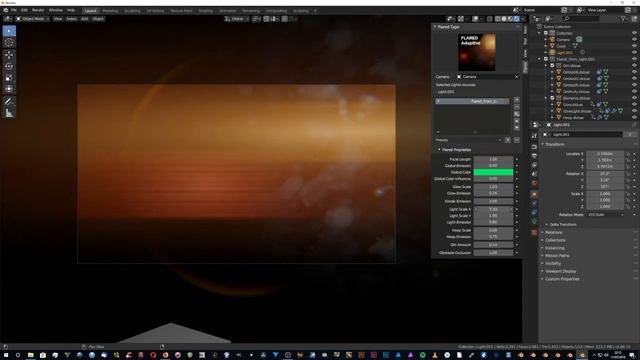Select the Measure tool
The width and height of the screenshot is (640, 360).
(x=9, y=113)
